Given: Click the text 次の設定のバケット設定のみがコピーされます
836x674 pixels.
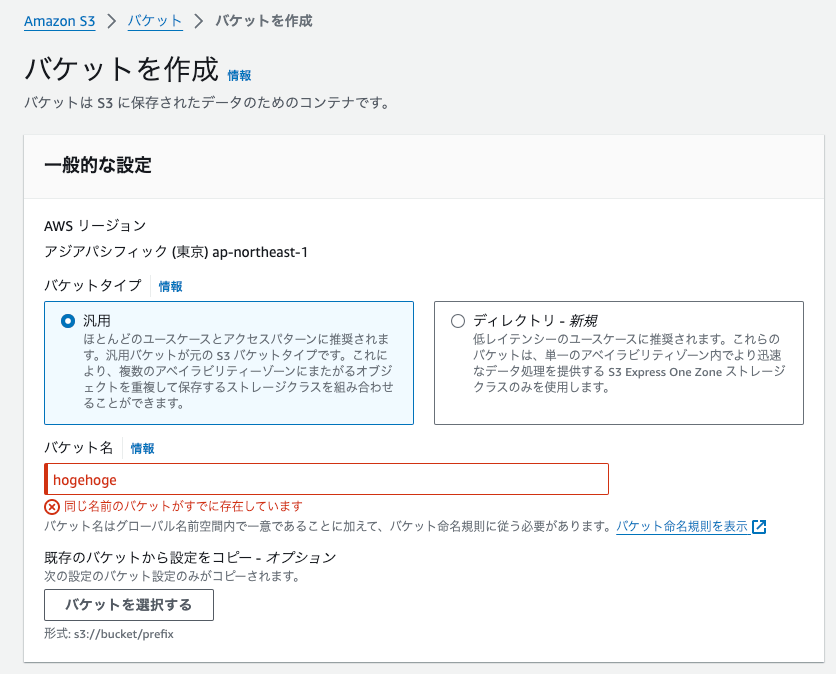Looking at the screenshot, I should click(x=172, y=576).
